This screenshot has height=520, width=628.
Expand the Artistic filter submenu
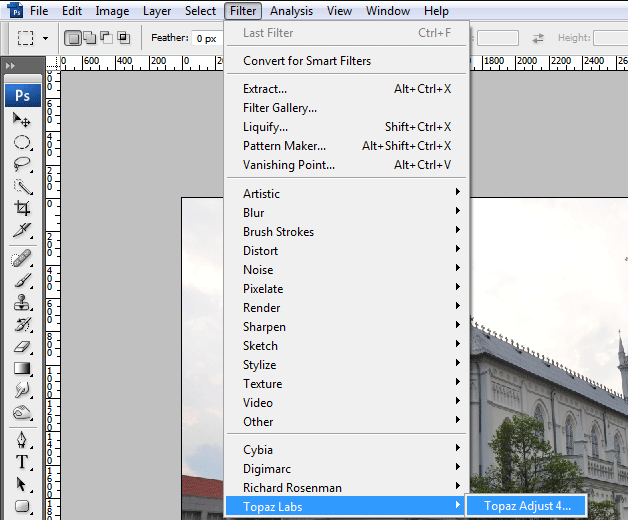[x=346, y=193]
